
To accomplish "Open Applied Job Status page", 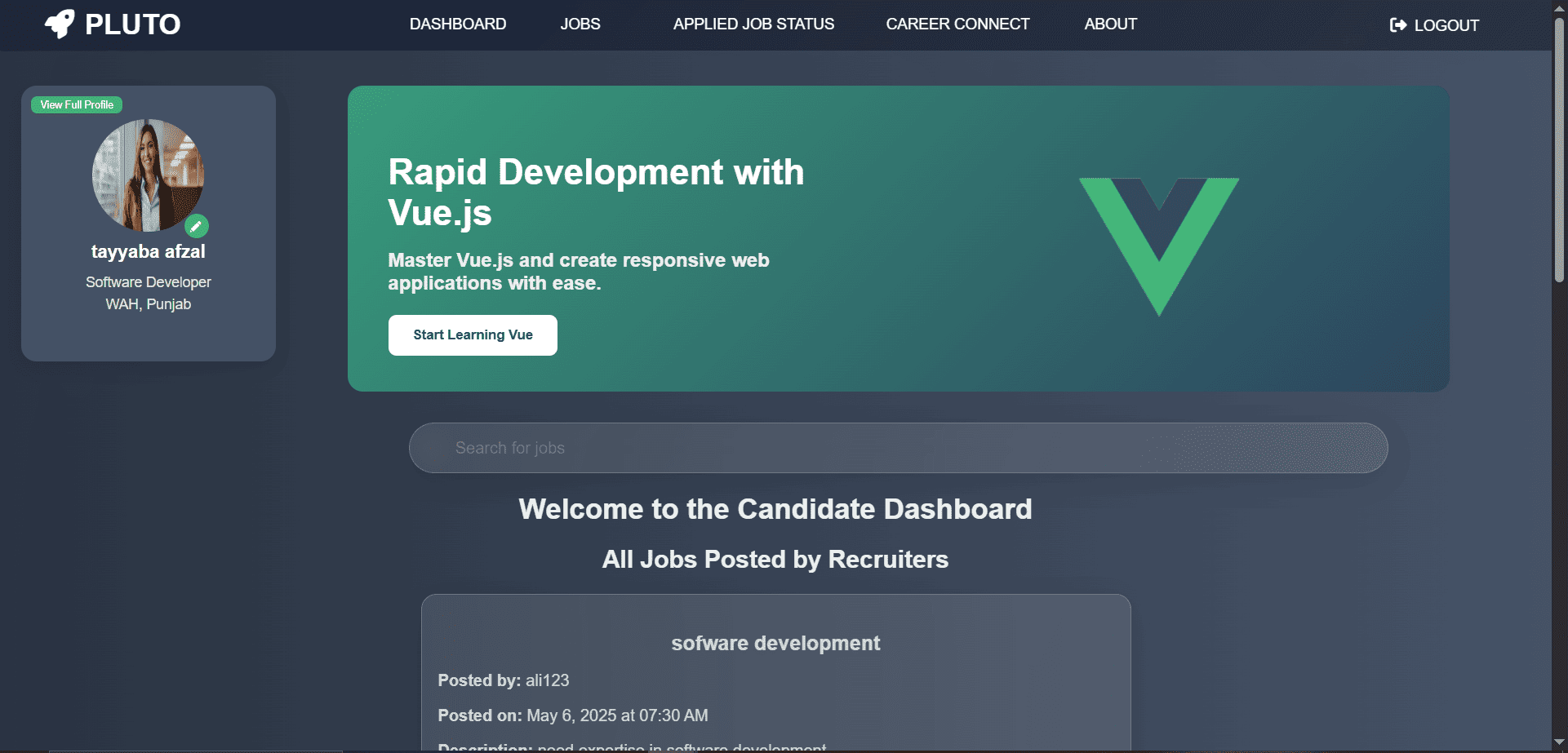I will pos(753,24).
